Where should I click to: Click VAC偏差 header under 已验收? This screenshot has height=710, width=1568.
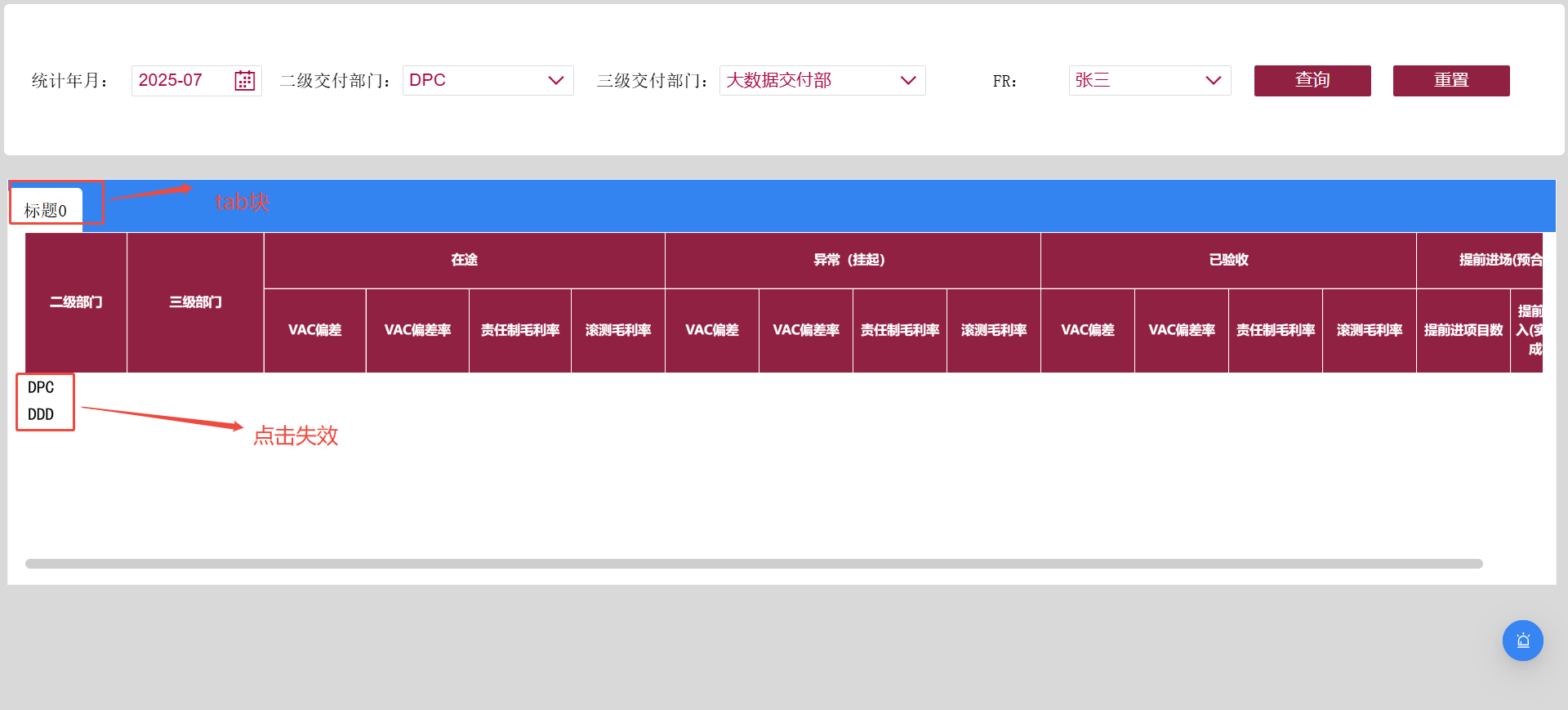point(1088,330)
